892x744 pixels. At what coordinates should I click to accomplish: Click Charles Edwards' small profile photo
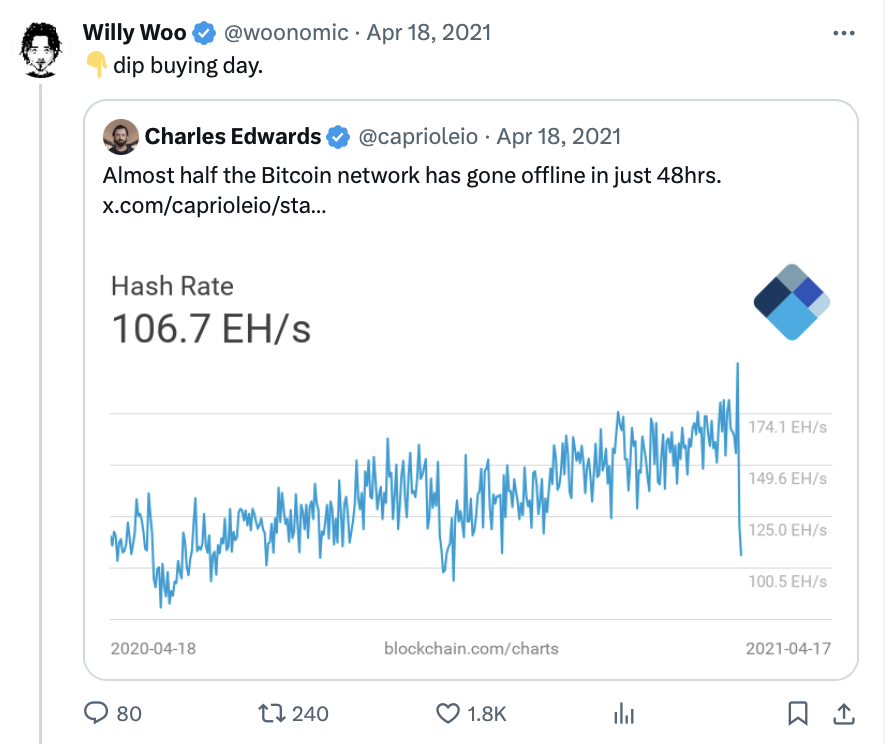click(x=121, y=137)
